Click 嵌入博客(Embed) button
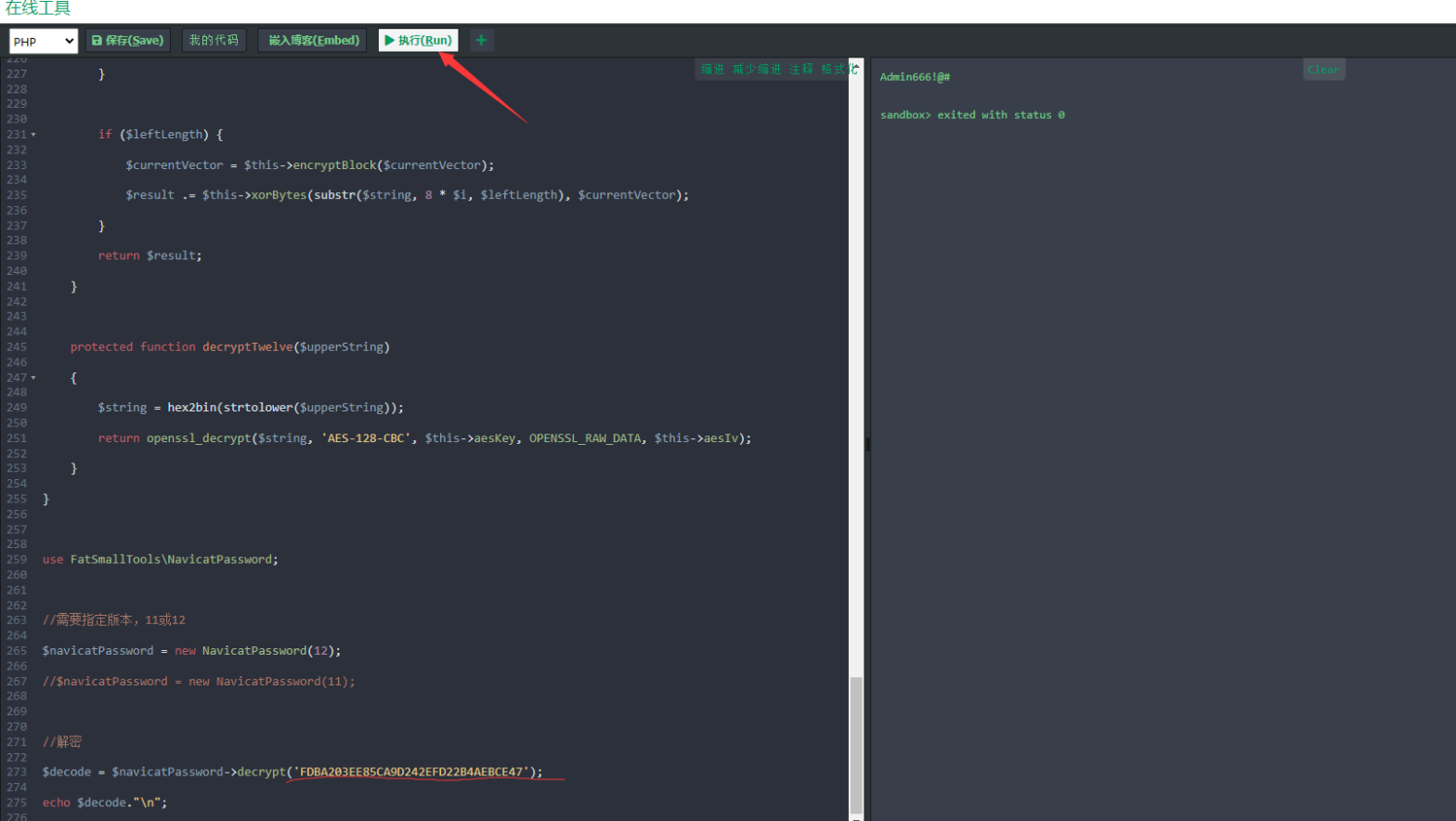The width and height of the screenshot is (1456, 821). coord(313,40)
